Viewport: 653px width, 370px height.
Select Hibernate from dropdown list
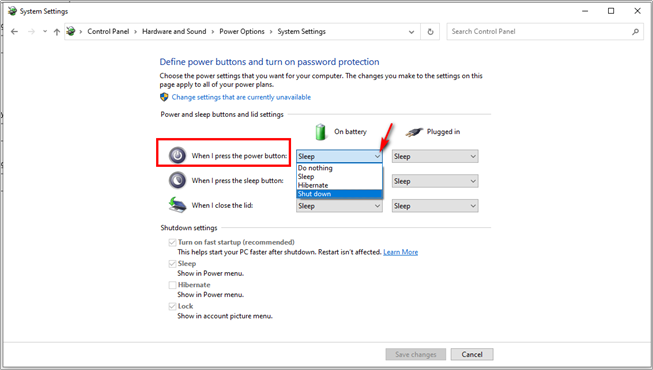[x=339, y=185]
